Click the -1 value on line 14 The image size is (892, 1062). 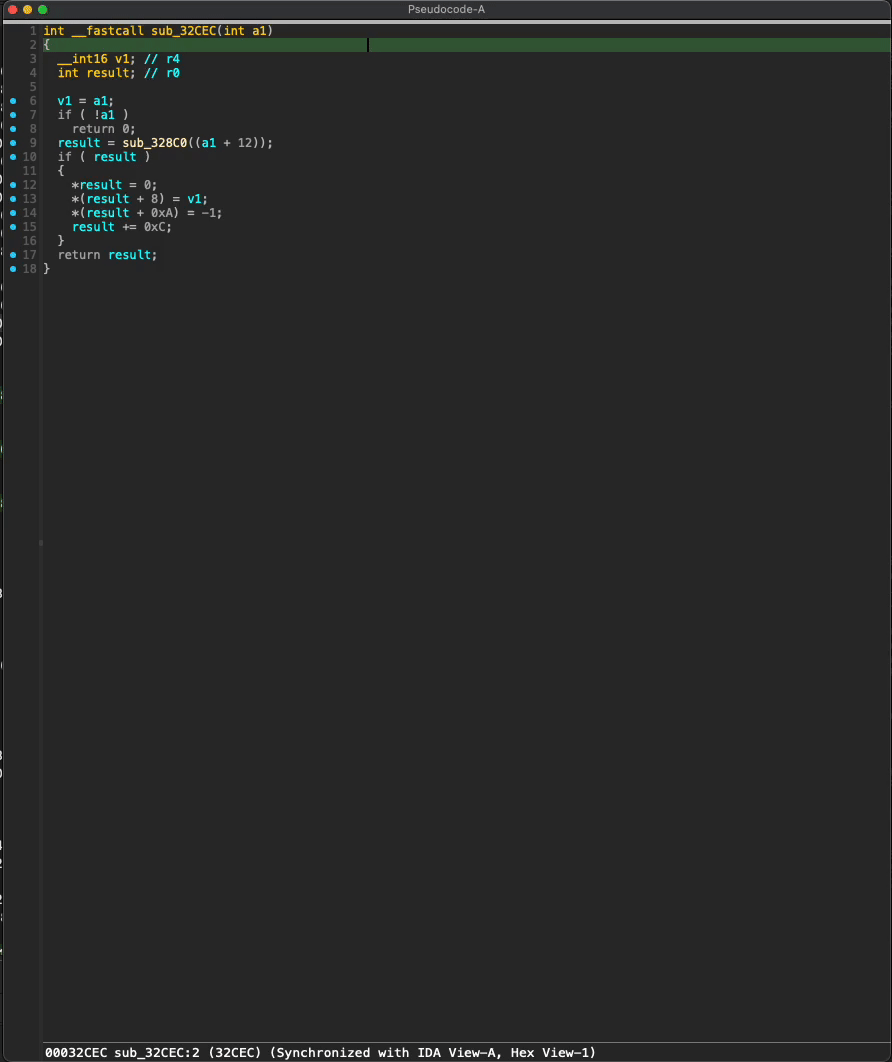click(209, 213)
